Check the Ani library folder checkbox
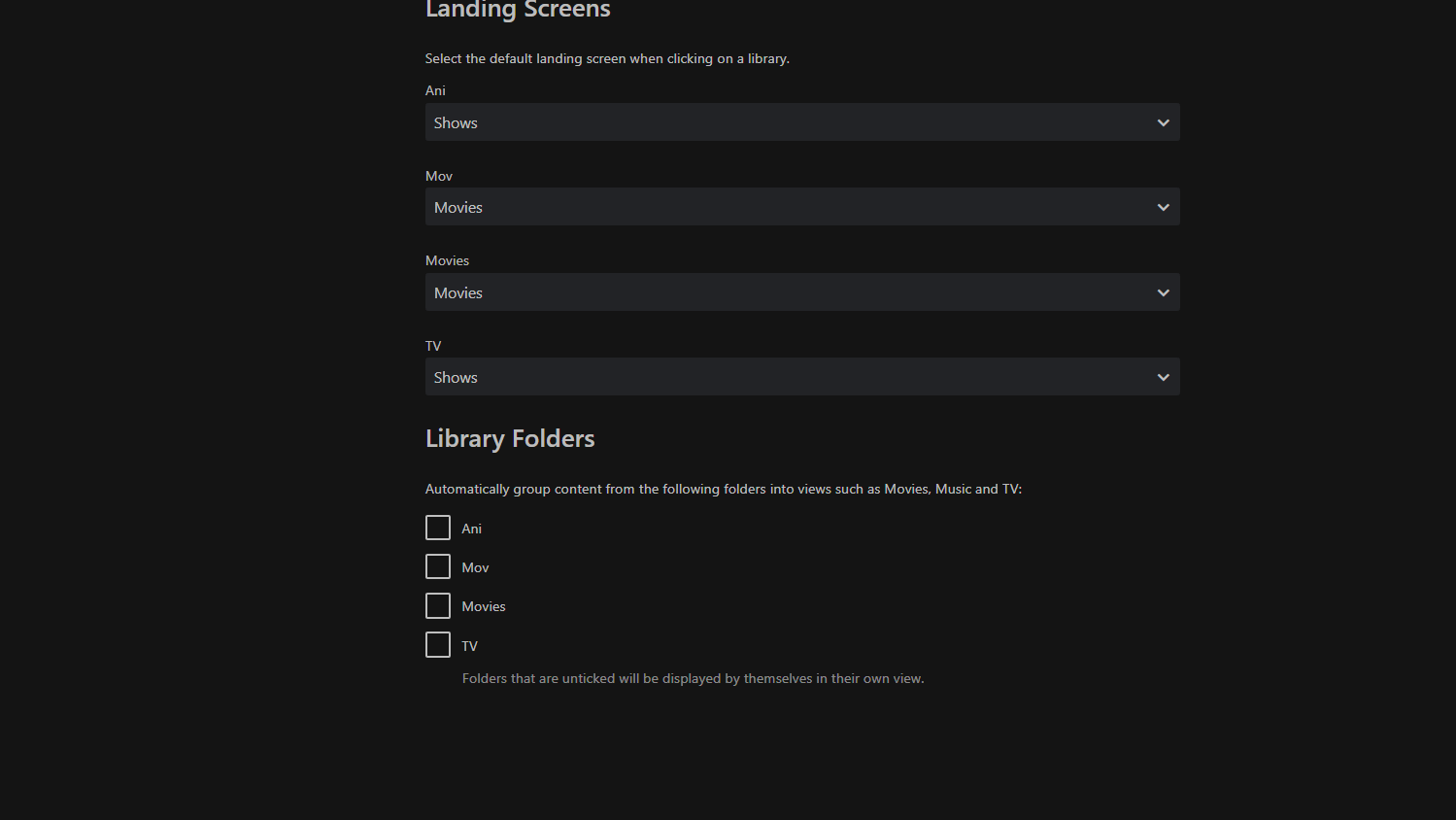This screenshot has width=1456, height=820. pyautogui.click(x=437, y=528)
